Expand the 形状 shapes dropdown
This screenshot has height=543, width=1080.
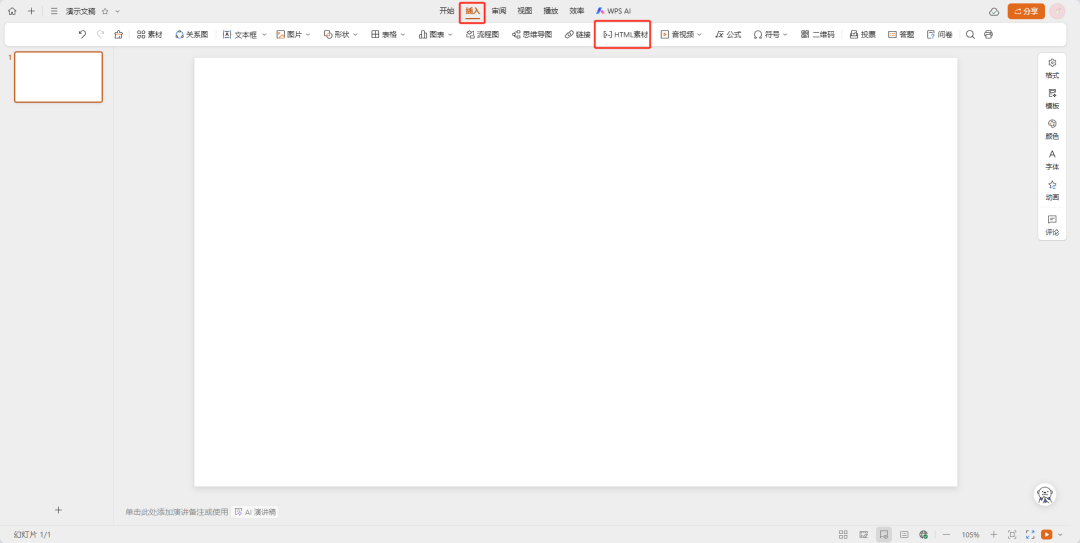click(340, 34)
